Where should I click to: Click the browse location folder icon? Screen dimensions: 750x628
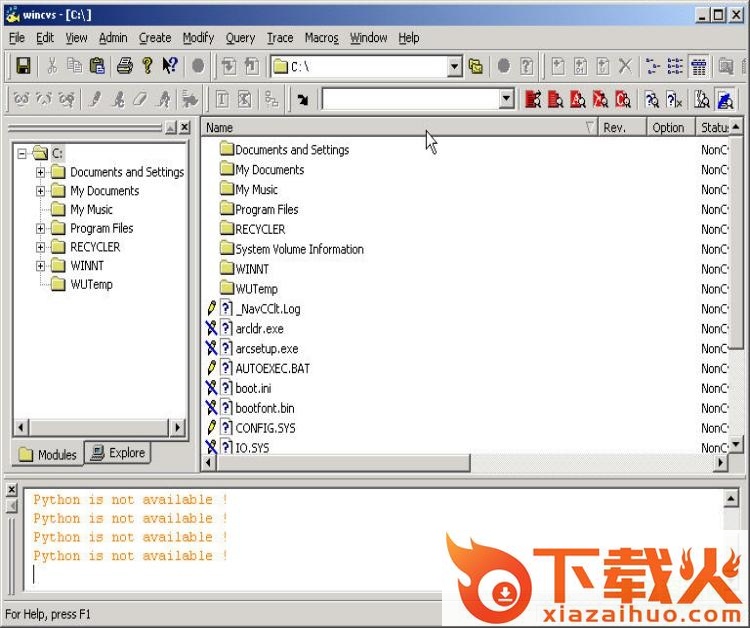point(476,66)
